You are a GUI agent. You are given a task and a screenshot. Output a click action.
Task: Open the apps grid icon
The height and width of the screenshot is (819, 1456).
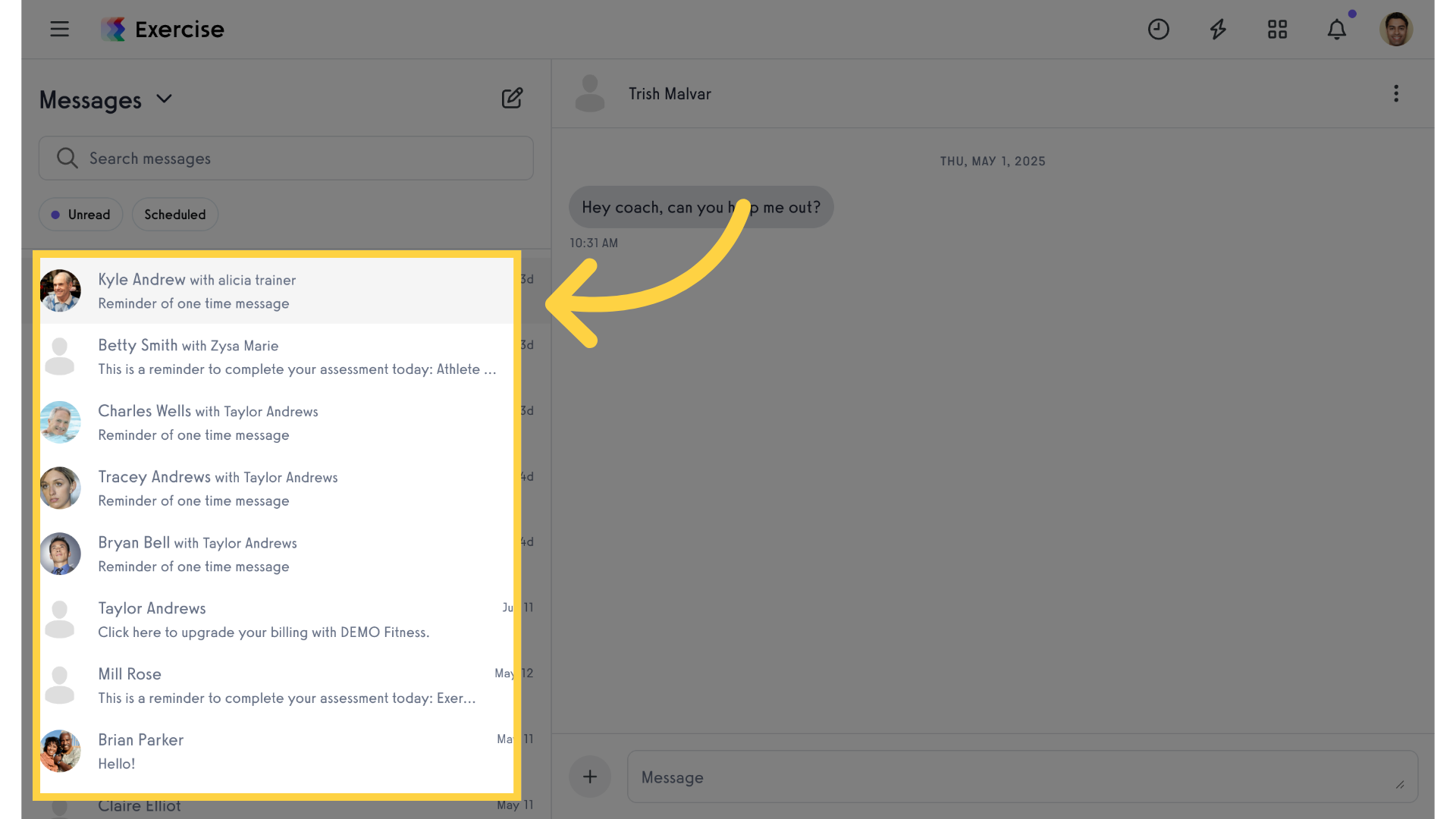pos(1277,29)
